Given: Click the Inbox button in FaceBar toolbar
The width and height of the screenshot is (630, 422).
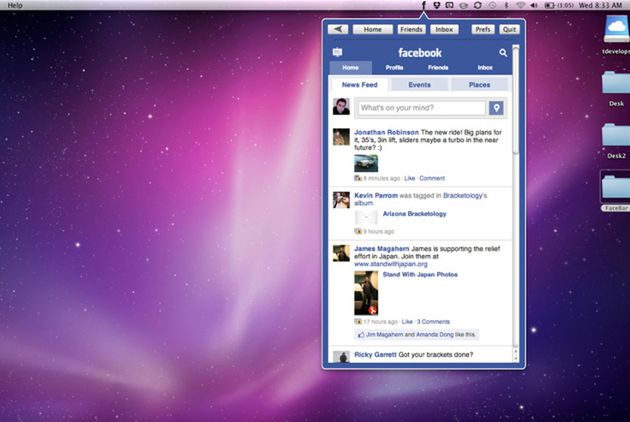Looking at the screenshot, I should click(x=444, y=29).
